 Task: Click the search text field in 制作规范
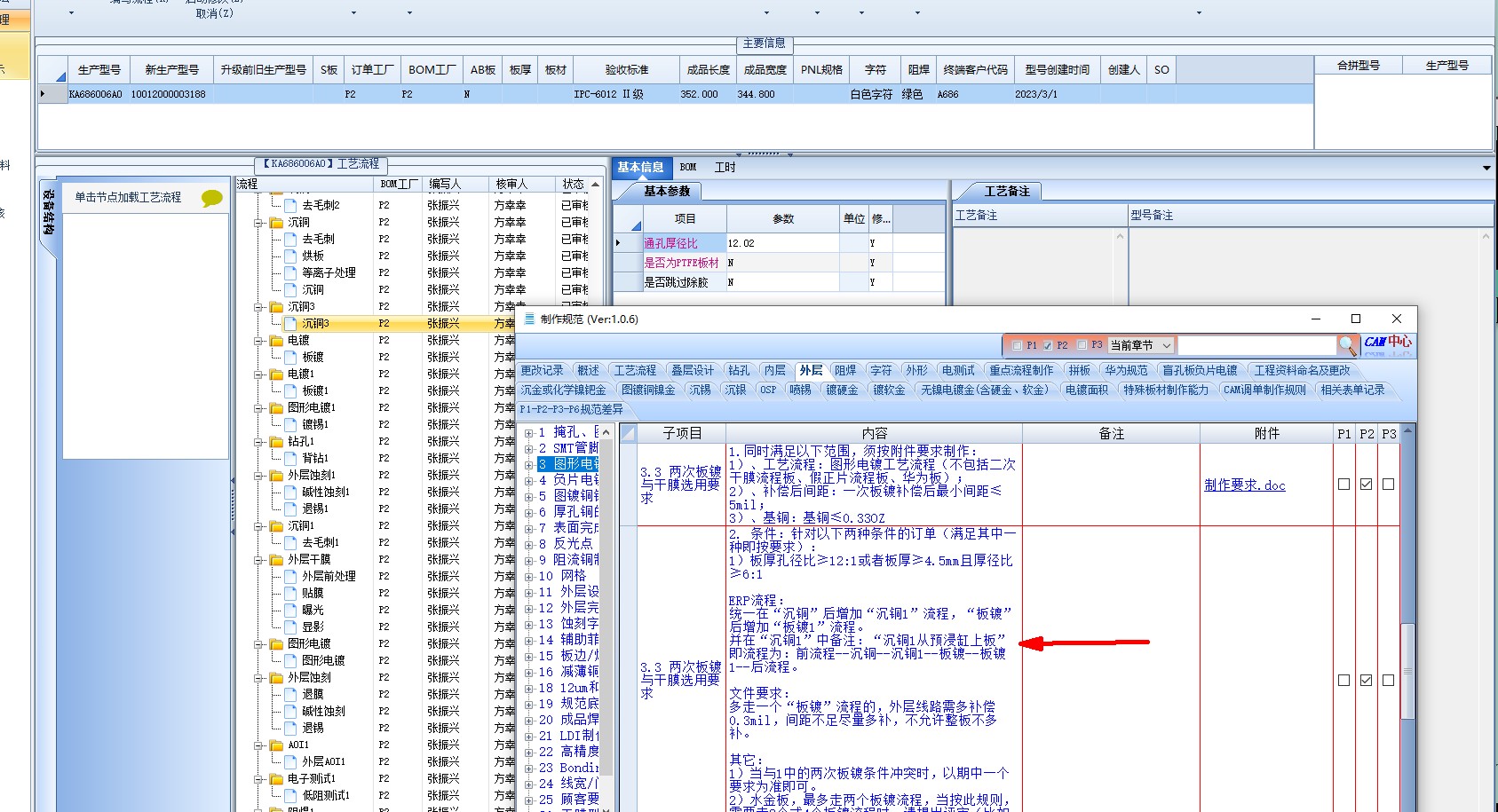pyautogui.click(x=1256, y=345)
